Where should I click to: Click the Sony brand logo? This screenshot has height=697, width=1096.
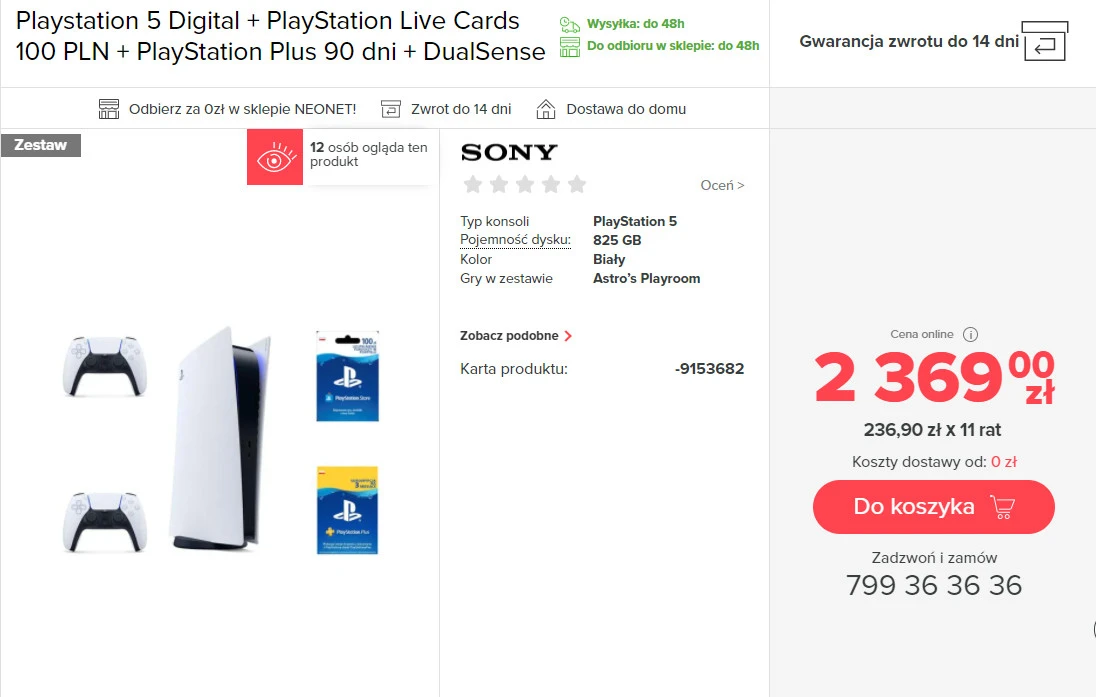click(x=509, y=152)
